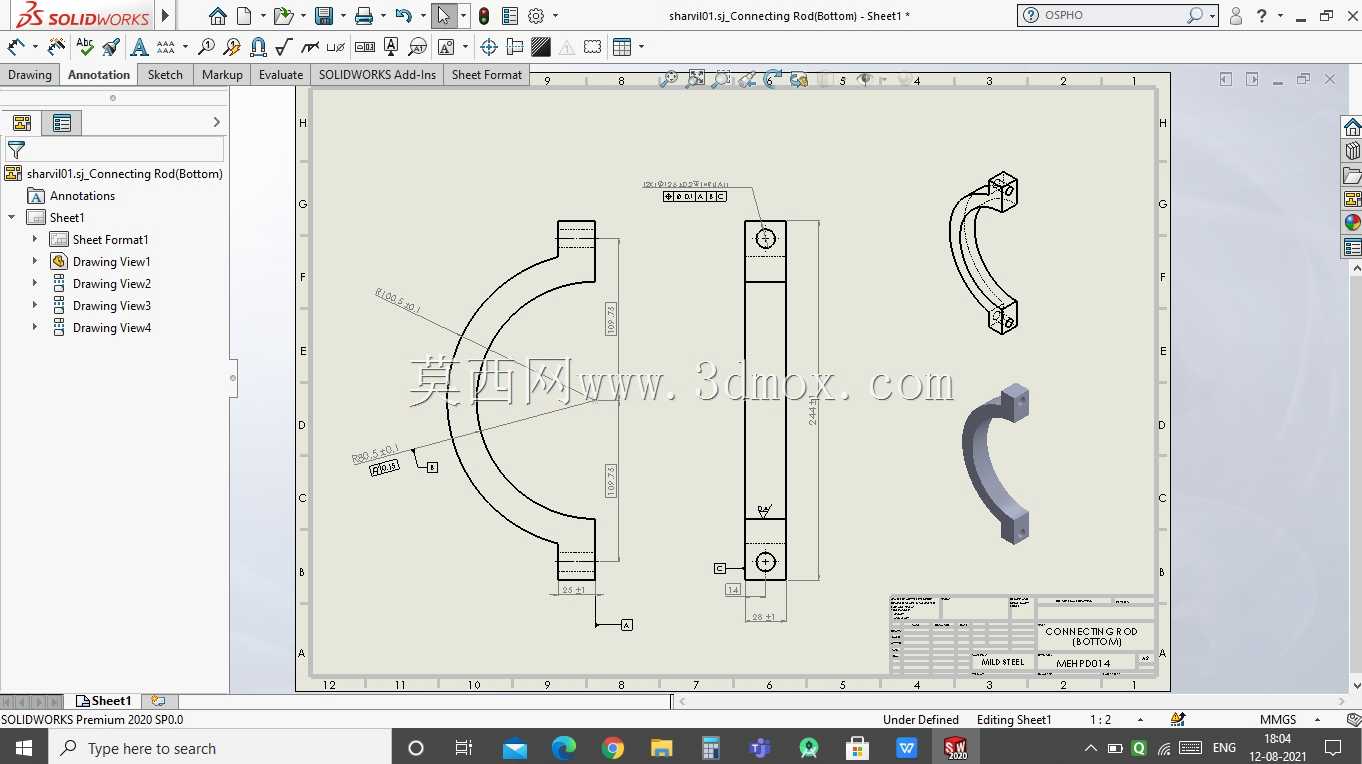Image resolution: width=1362 pixels, height=764 pixels.
Task: Select the Magnetic Line tool
Action: pos(258,47)
